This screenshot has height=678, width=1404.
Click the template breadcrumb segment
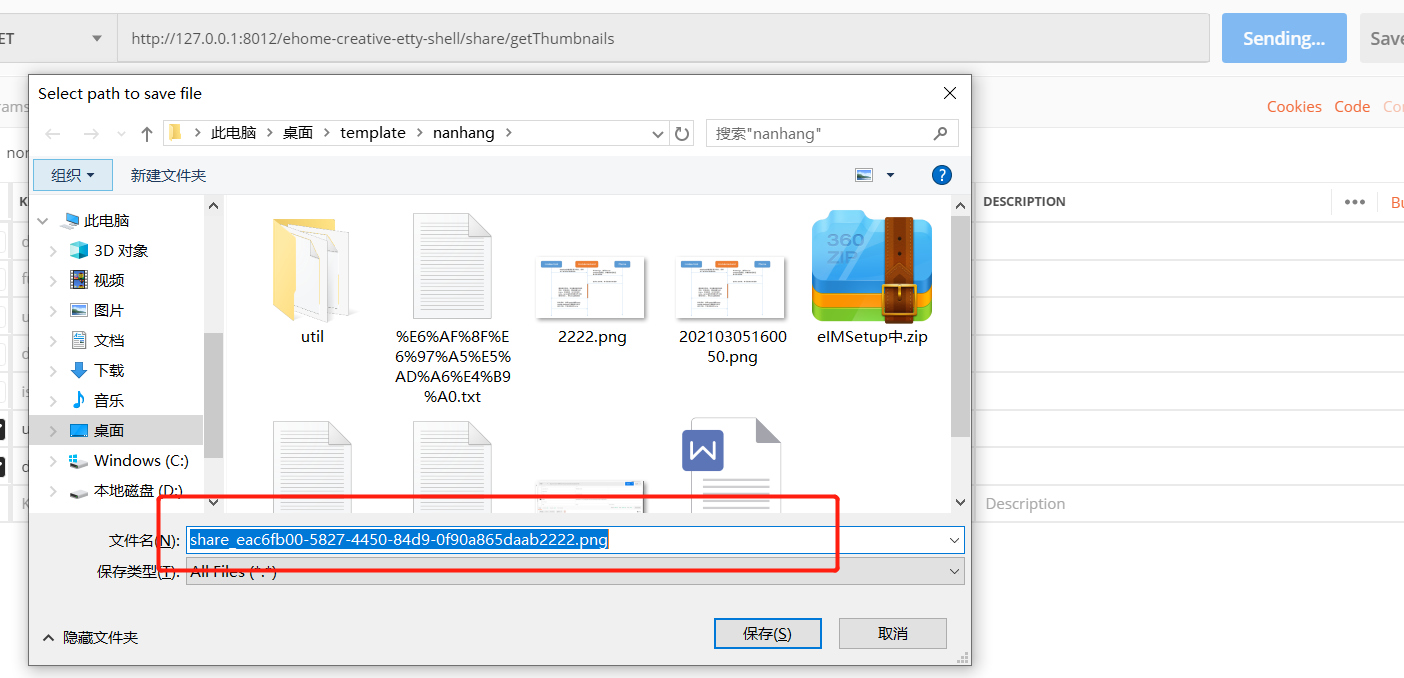point(373,133)
